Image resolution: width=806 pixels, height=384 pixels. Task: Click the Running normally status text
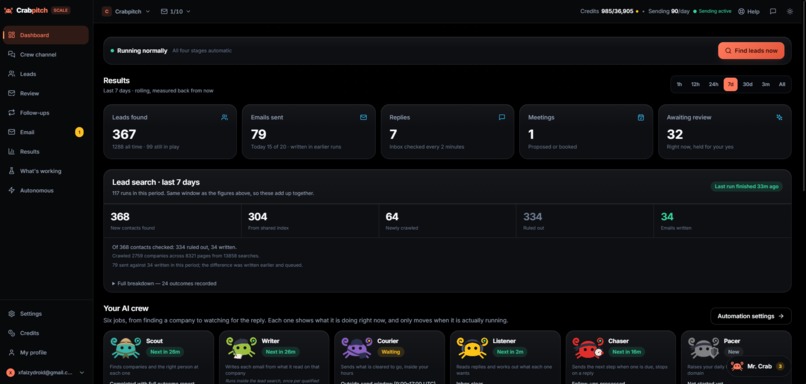click(142, 51)
